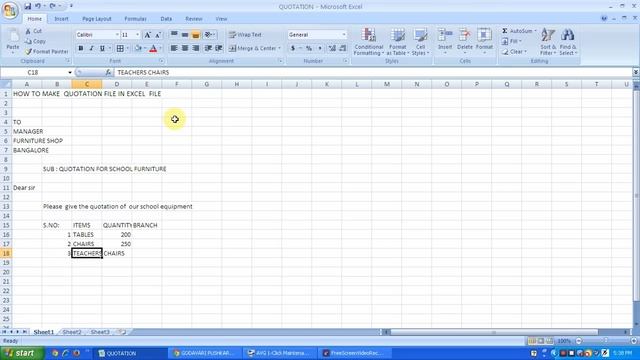The width and height of the screenshot is (640, 360).
Task: Undo the last action from quick access toolbar
Action: [x=38, y=6]
